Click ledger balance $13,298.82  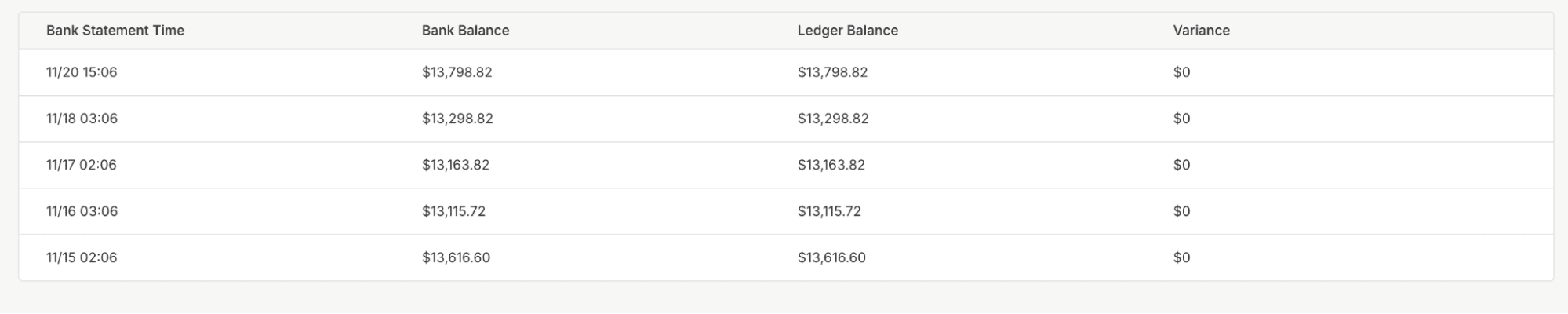point(833,119)
